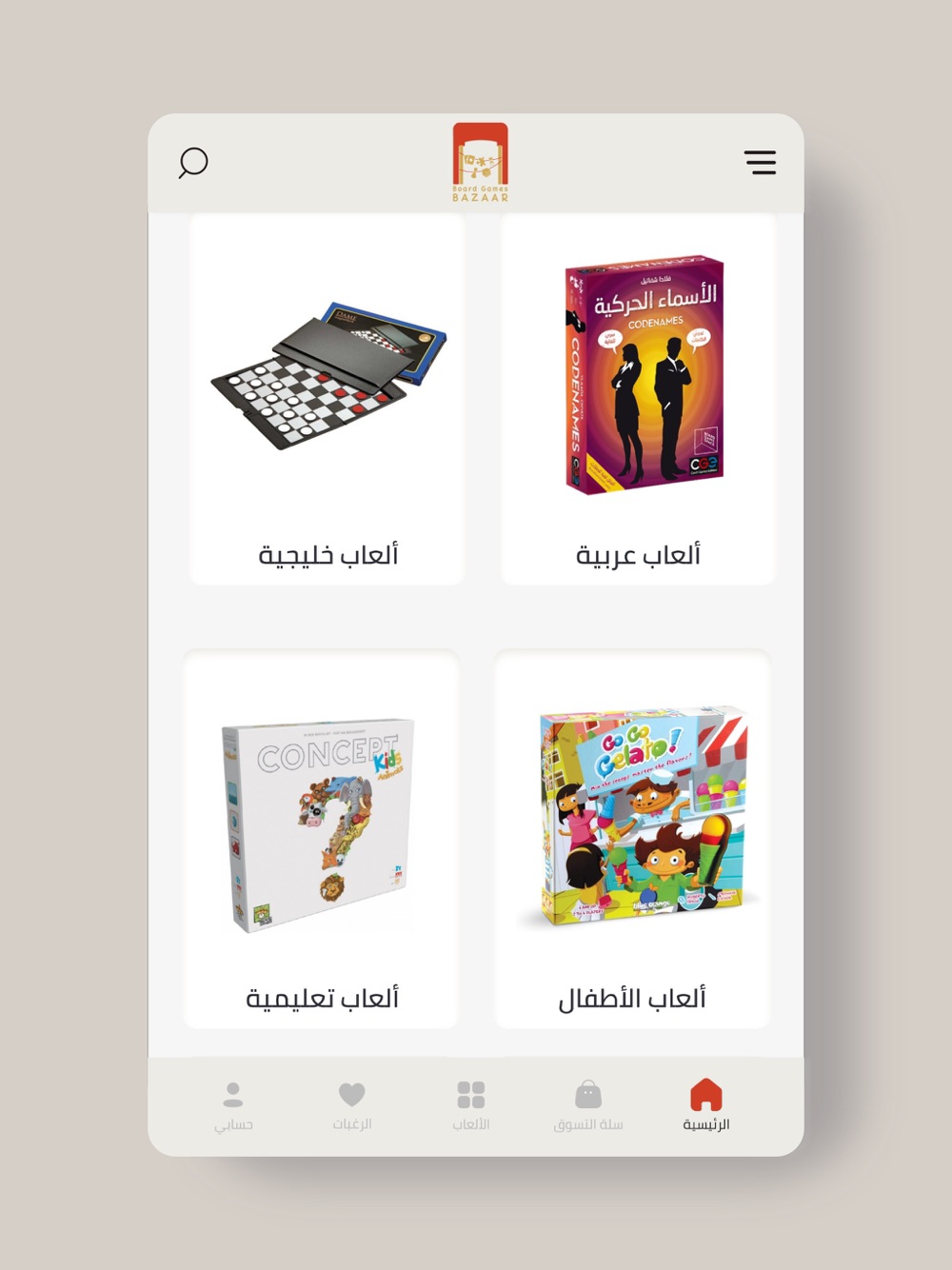Go to الألعاب tab label
952x1270 pixels.
(471, 1124)
